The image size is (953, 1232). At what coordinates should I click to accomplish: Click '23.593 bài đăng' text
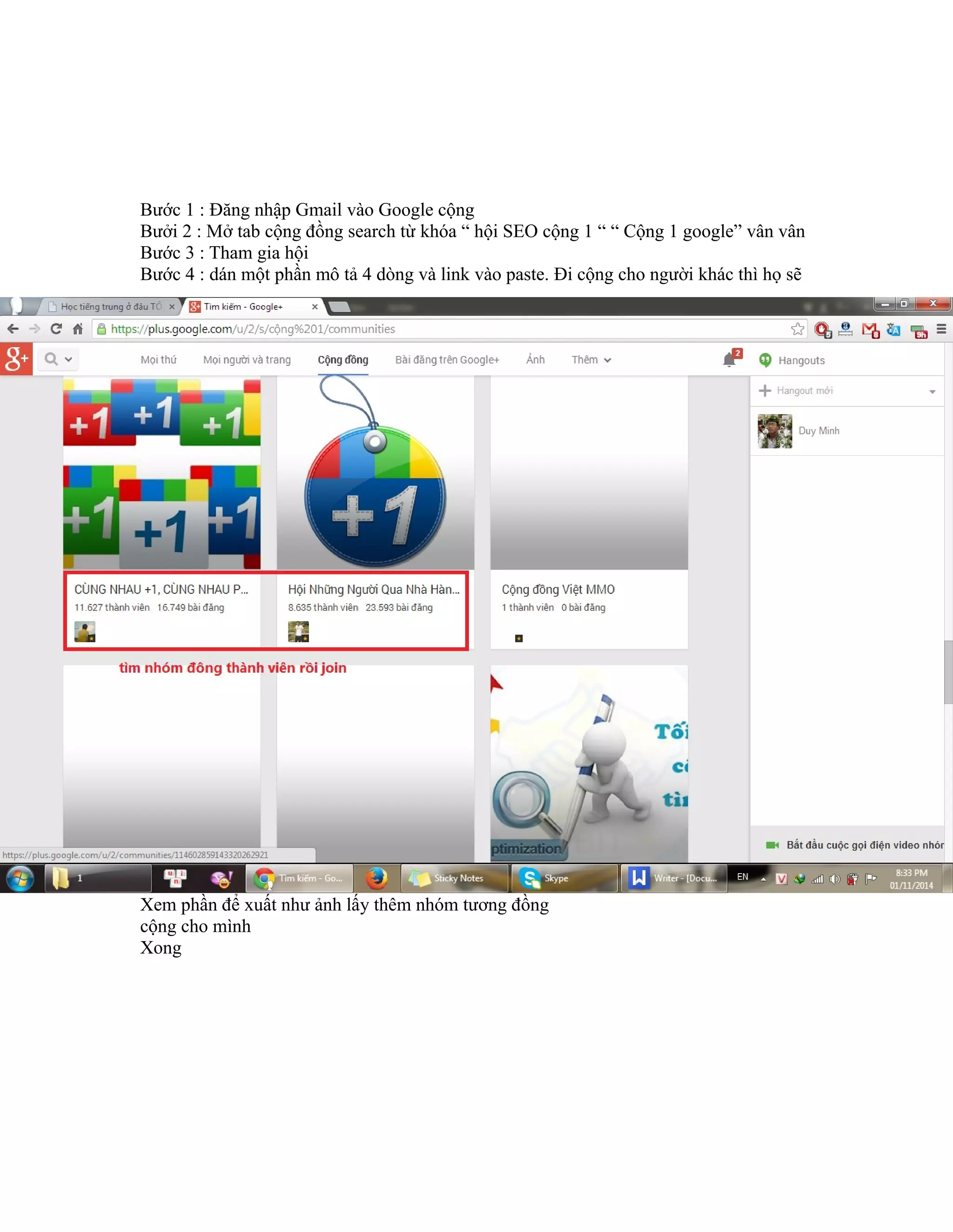coord(399,607)
